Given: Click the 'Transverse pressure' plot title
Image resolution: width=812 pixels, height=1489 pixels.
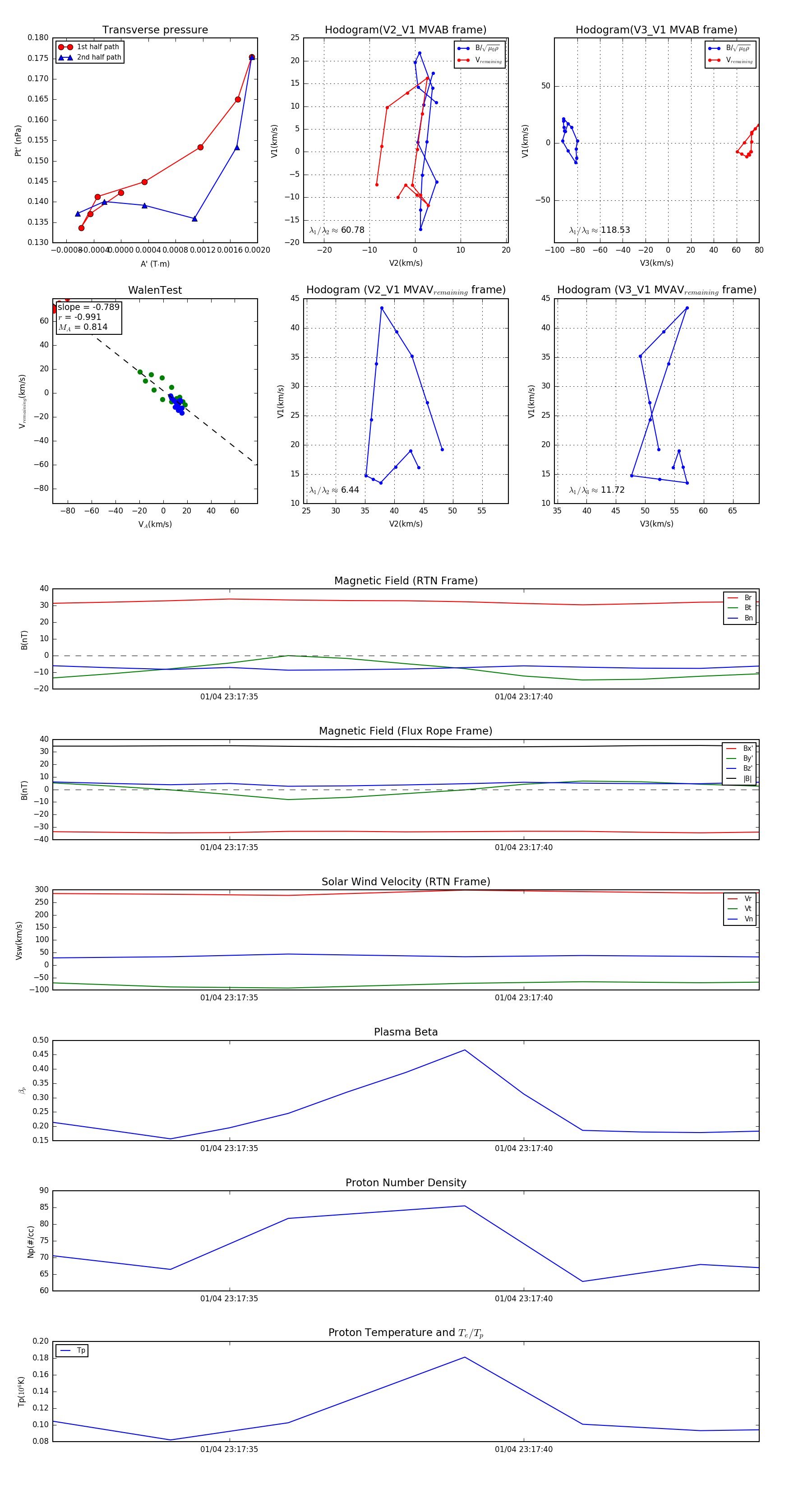Looking at the screenshot, I should pos(155,30).
